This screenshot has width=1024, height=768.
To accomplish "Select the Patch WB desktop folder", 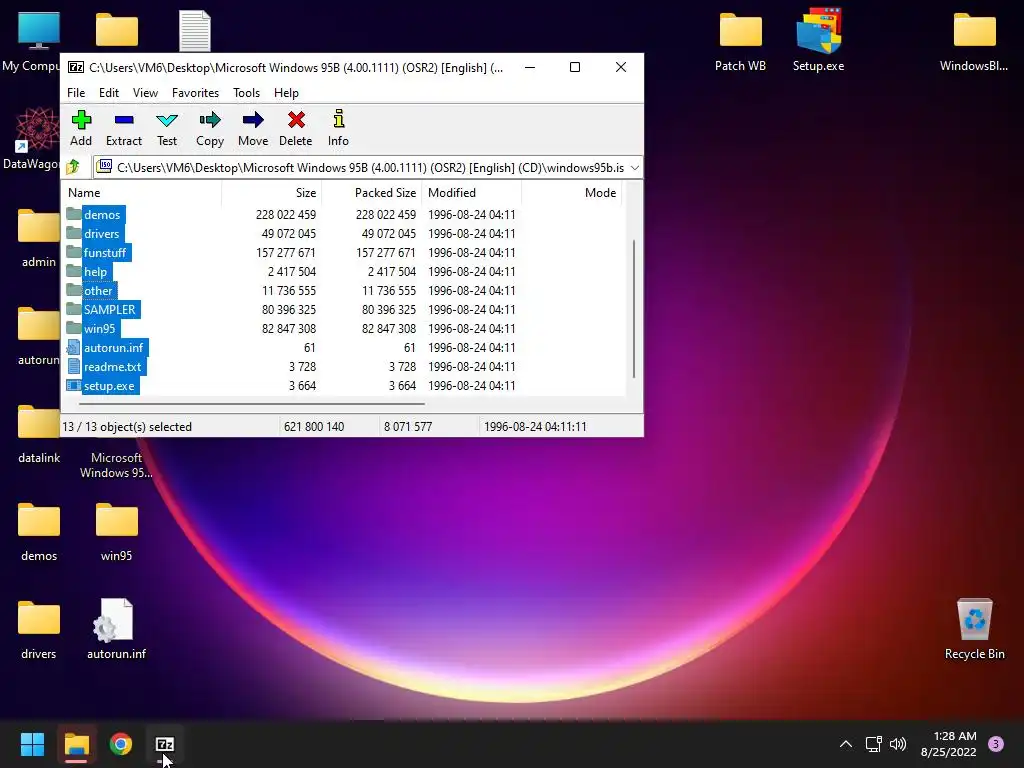I will point(740,40).
